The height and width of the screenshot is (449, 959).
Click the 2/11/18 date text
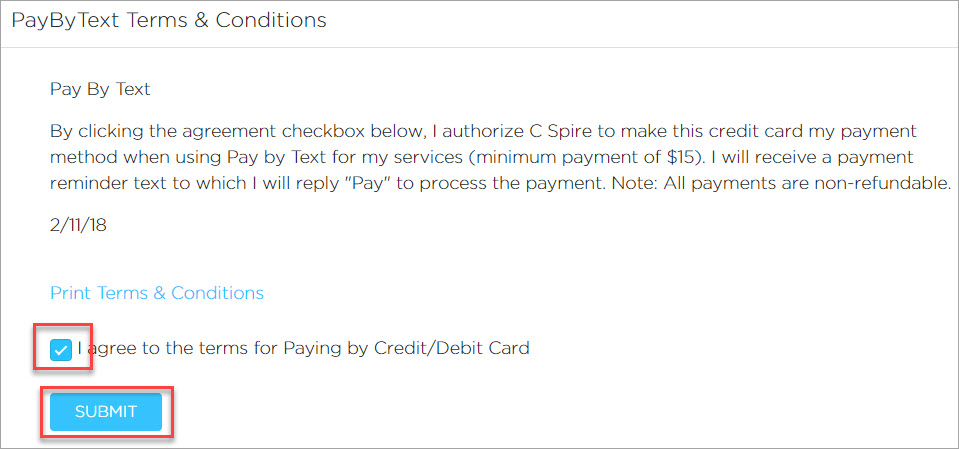click(78, 225)
